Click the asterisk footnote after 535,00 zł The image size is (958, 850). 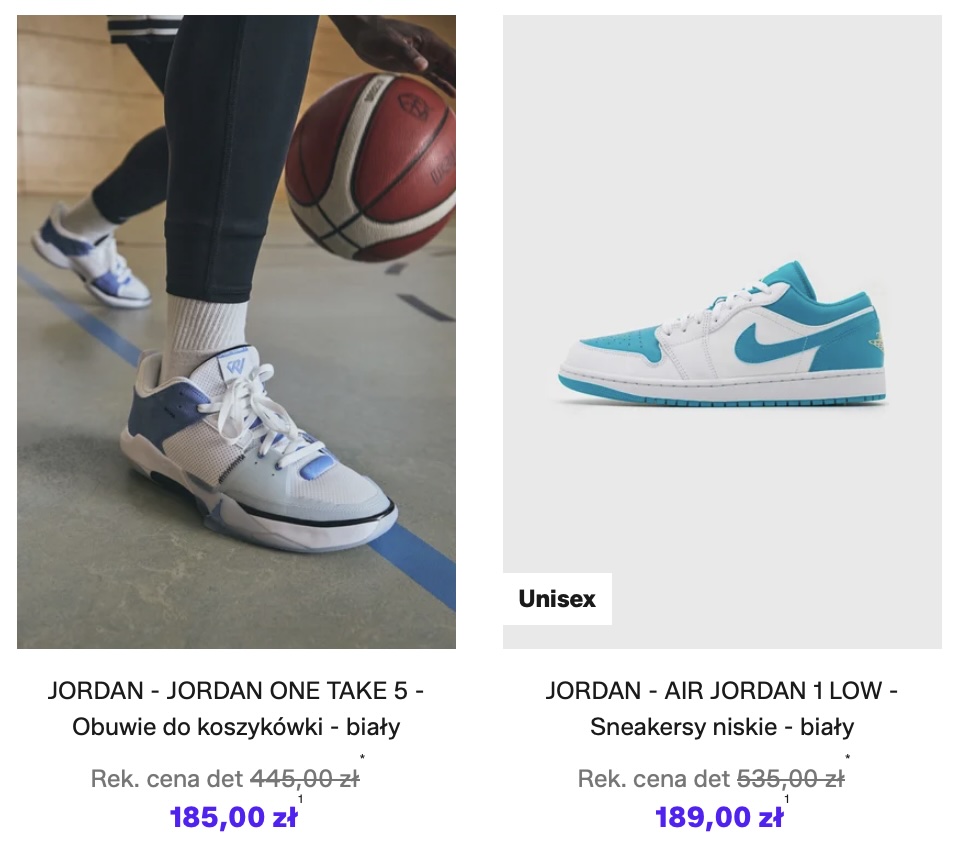pos(848,758)
